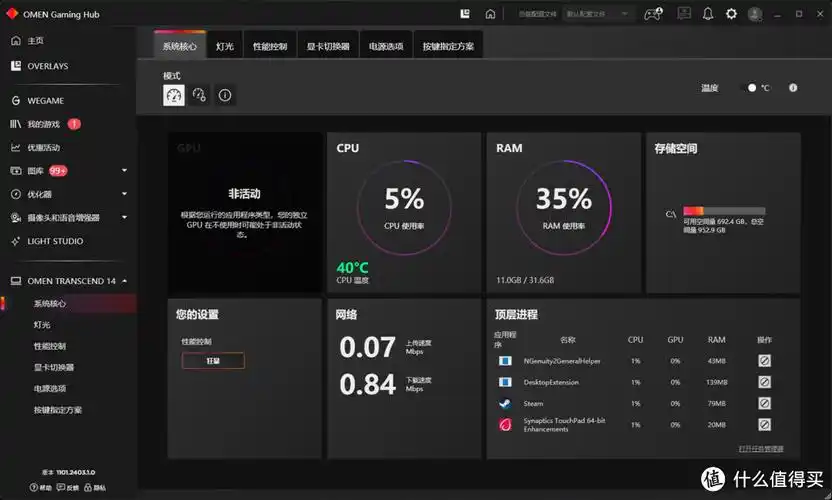
Task: Click the 11.0GB / 31.6GB RAM value
Action: coord(525,280)
